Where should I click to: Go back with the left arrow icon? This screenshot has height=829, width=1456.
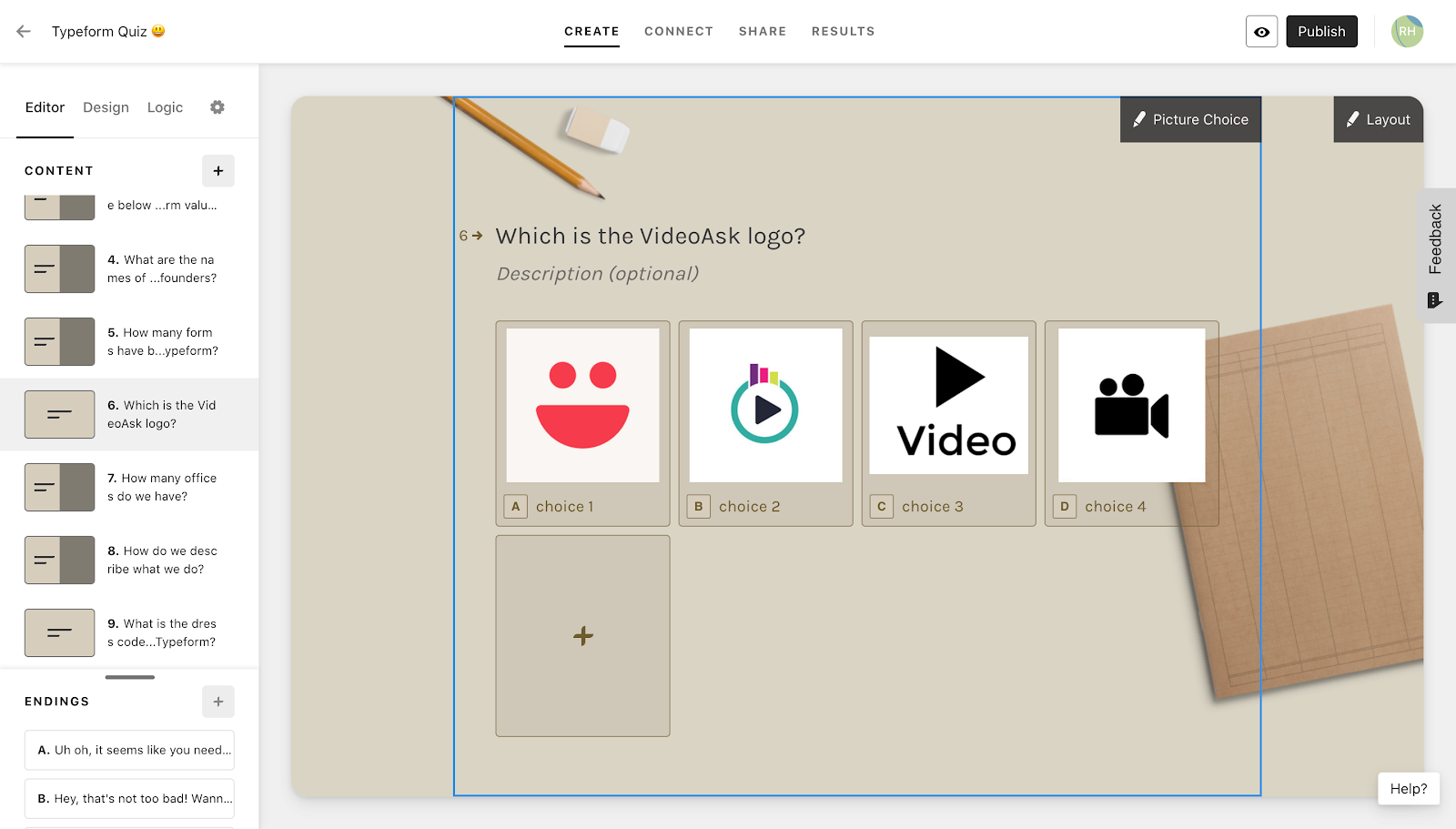tap(24, 31)
